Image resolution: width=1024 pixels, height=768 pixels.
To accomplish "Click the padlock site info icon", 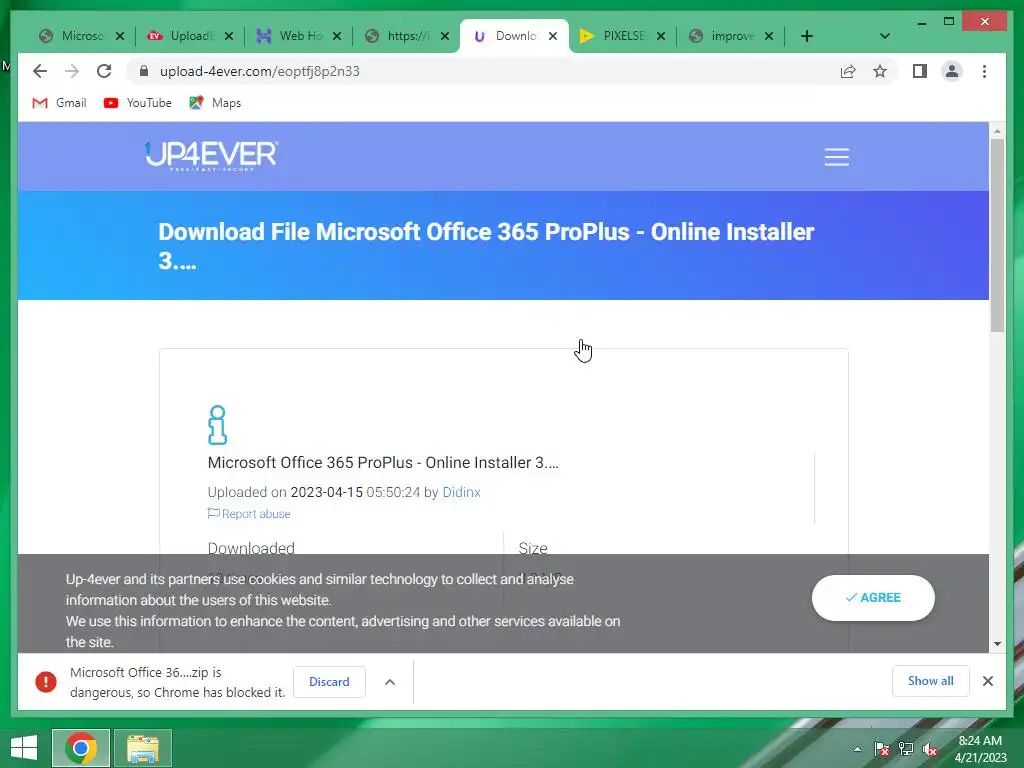I will click(x=144, y=71).
